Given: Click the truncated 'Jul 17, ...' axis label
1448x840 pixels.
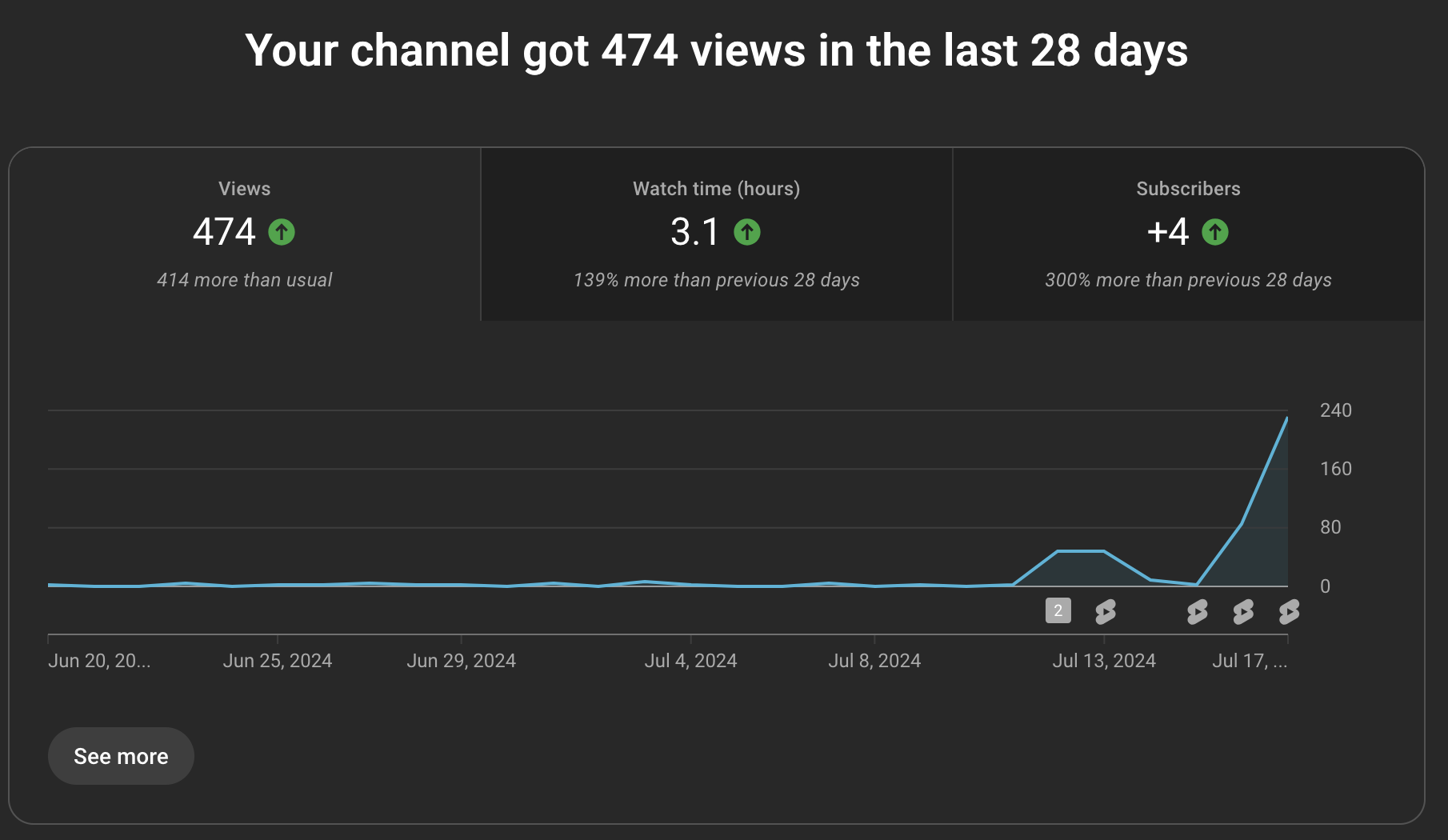Looking at the screenshot, I should pyautogui.click(x=1250, y=661).
